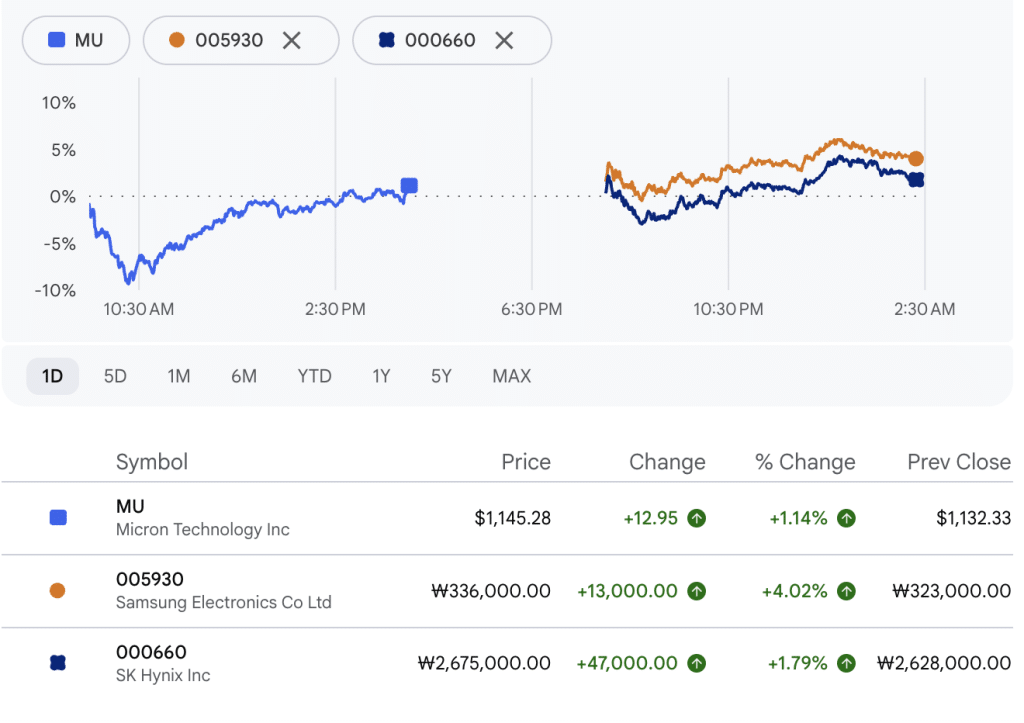Click up-arrow icon beside +13,000.00 change
Viewport: 1024px width, 723px height.
pos(697,591)
